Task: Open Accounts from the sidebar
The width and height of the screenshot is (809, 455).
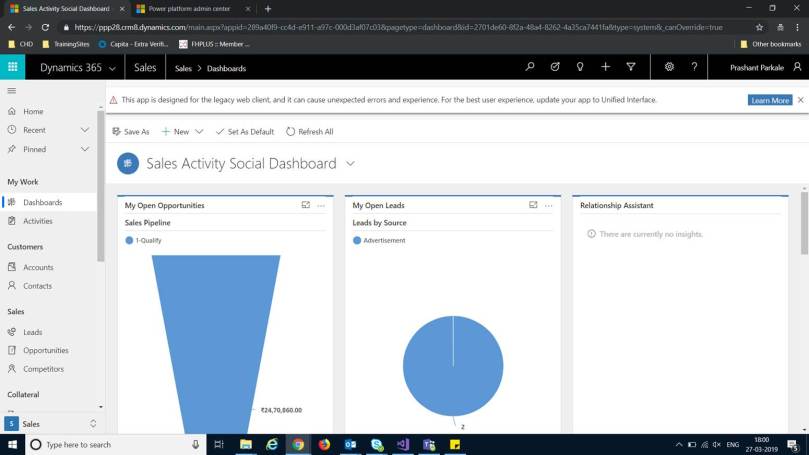Action: pos(38,267)
